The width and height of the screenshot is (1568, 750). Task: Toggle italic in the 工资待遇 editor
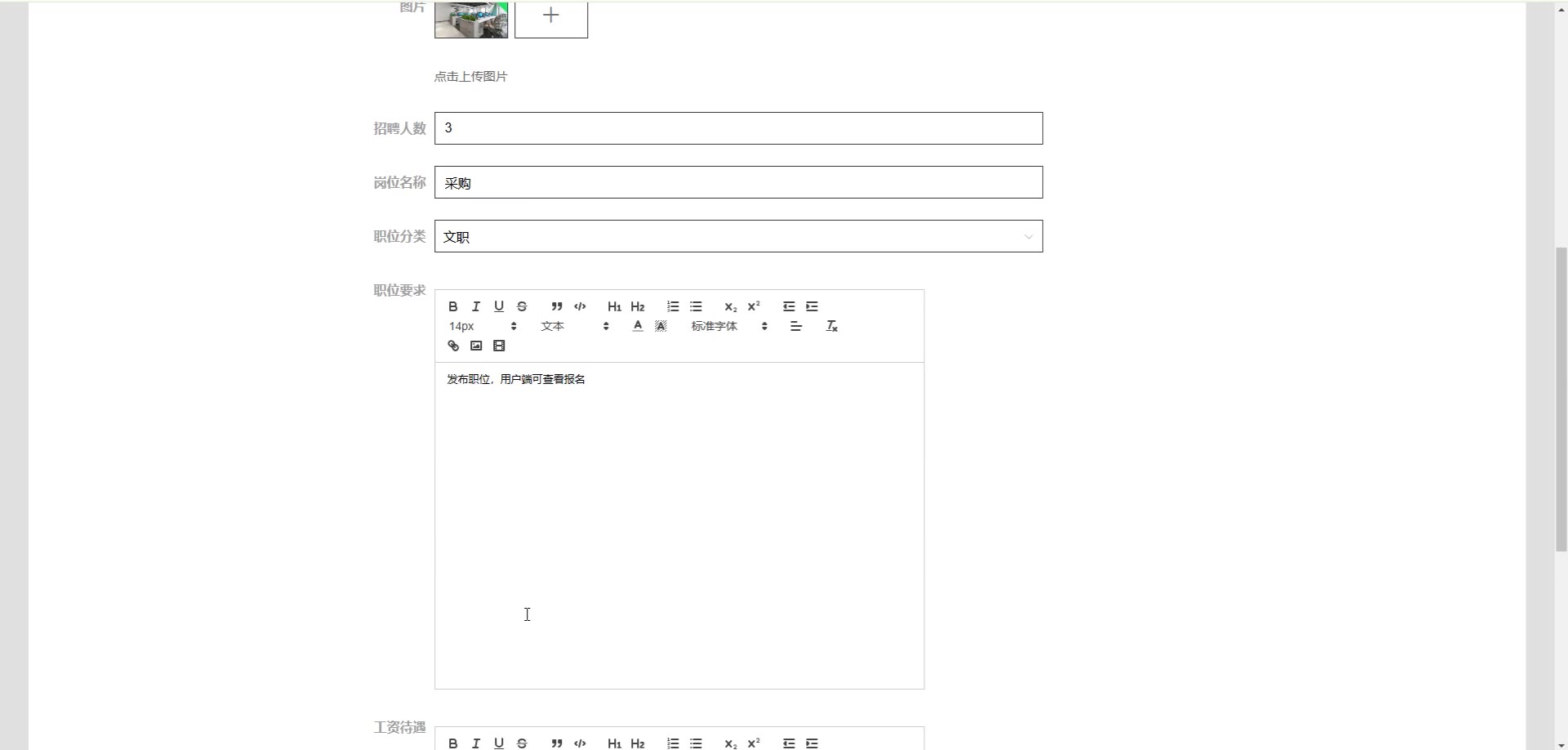[x=476, y=743]
